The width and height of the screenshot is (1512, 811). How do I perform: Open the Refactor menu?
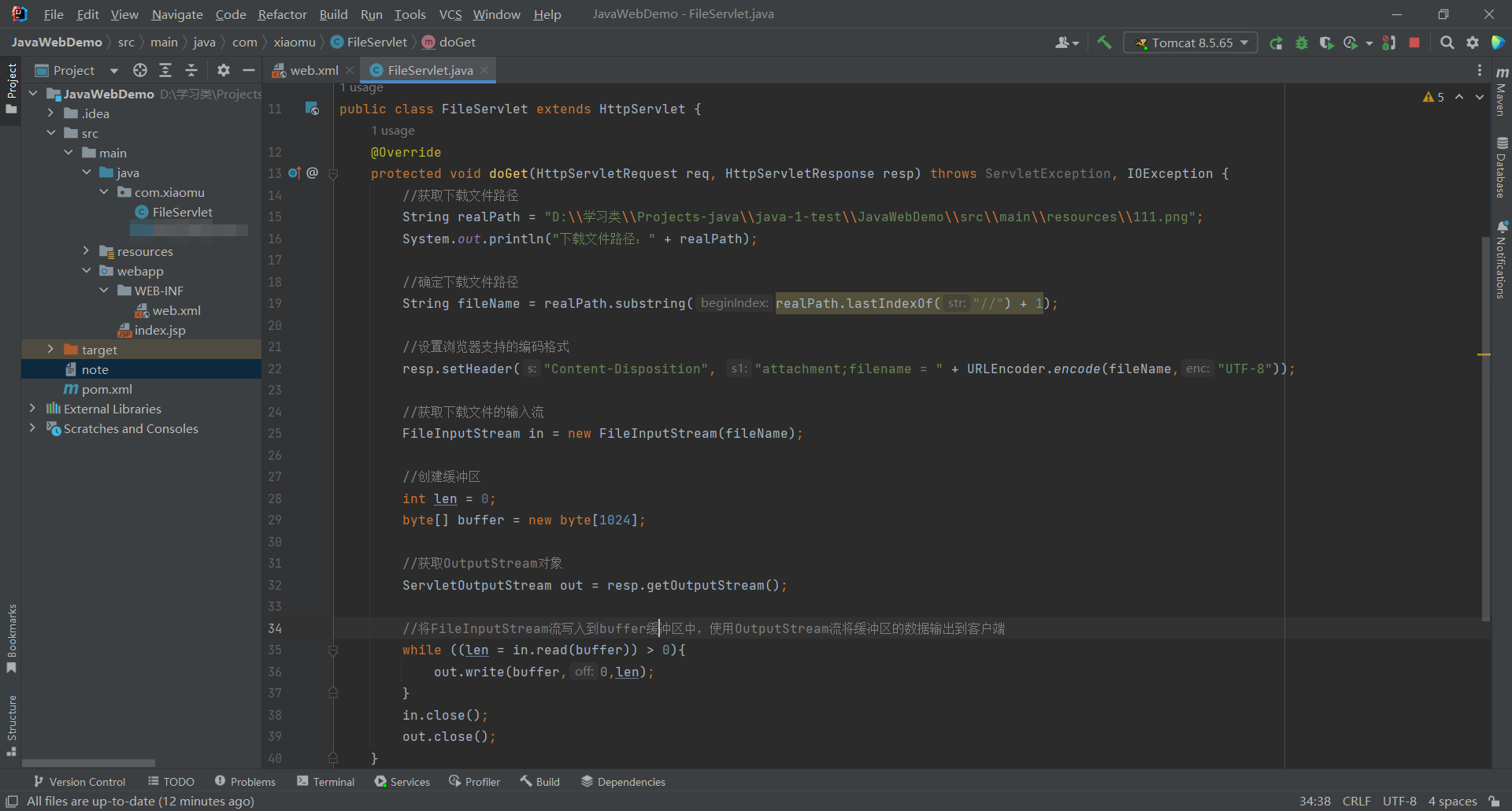coord(282,14)
